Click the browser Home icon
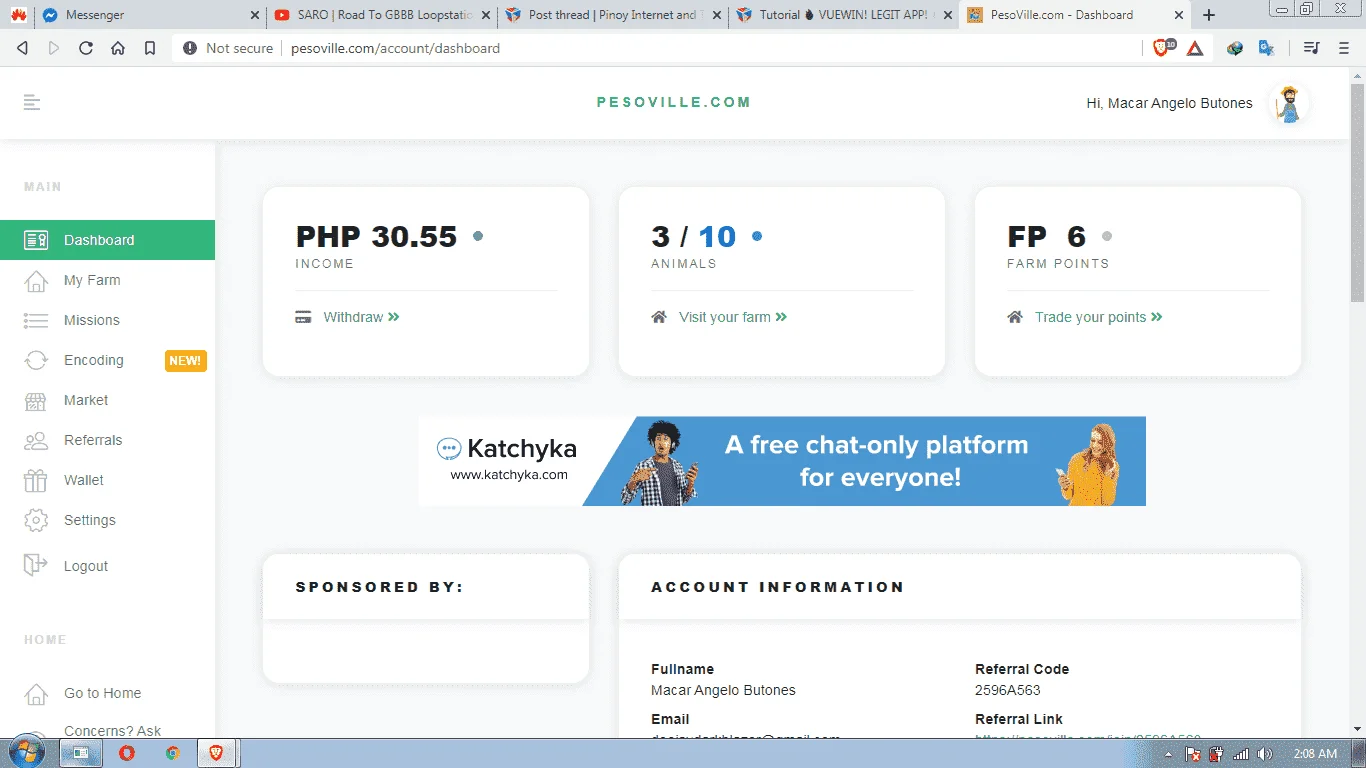 click(118, 48)
